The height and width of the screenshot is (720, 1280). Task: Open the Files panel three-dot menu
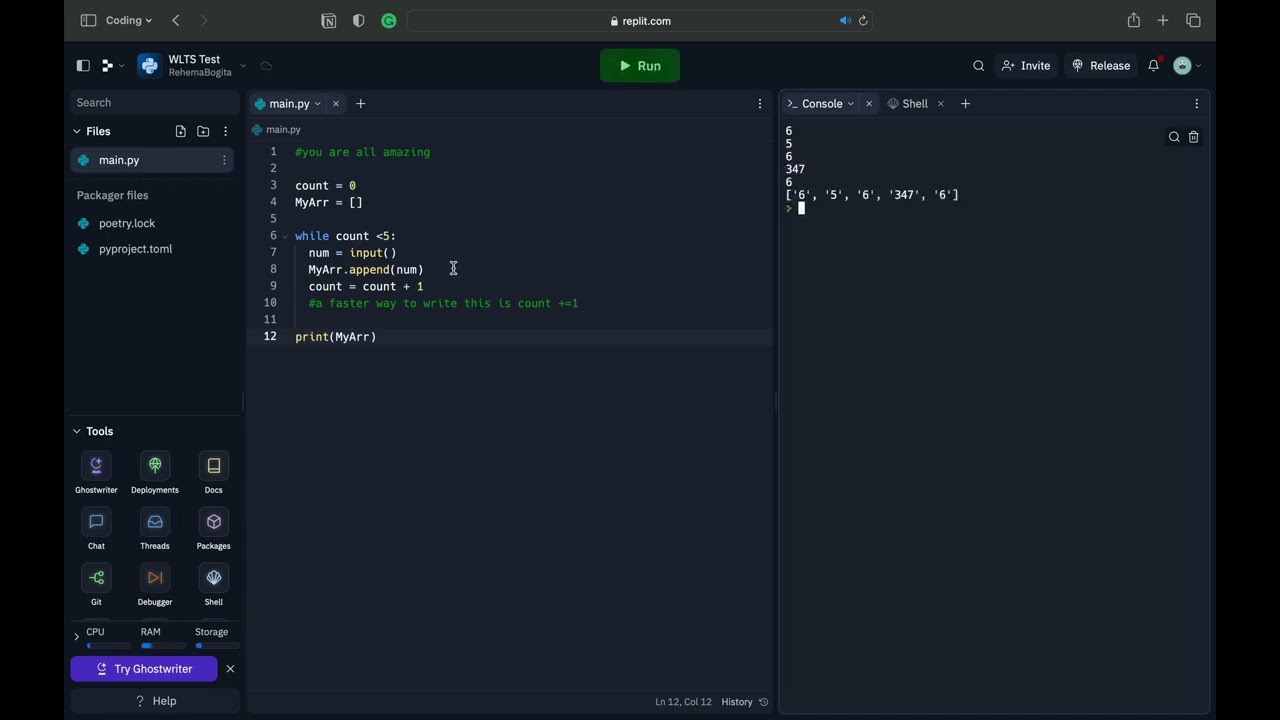coord(226,131)
